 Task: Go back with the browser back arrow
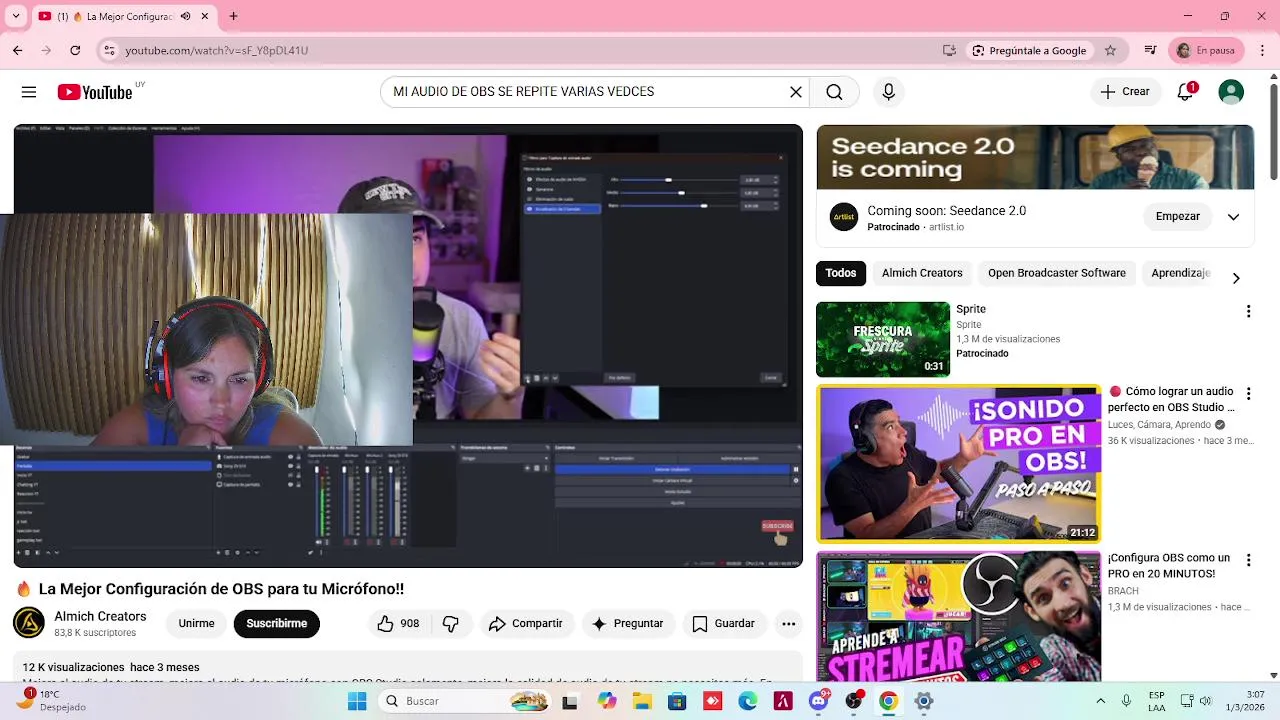[x=17, y=50]
